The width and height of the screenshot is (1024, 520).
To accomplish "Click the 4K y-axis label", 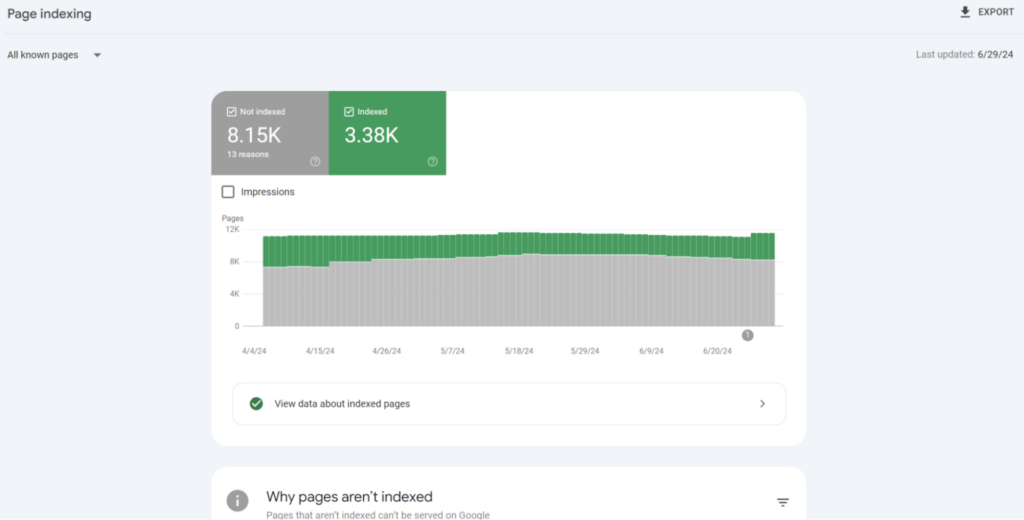I will click(234, 294).
